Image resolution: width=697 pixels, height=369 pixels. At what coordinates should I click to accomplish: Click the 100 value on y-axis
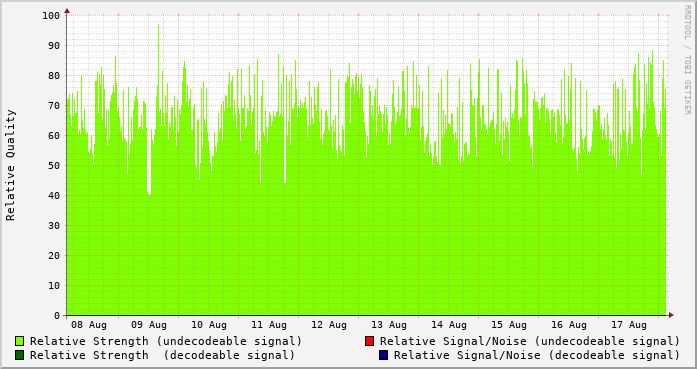[x=51, y=16]
